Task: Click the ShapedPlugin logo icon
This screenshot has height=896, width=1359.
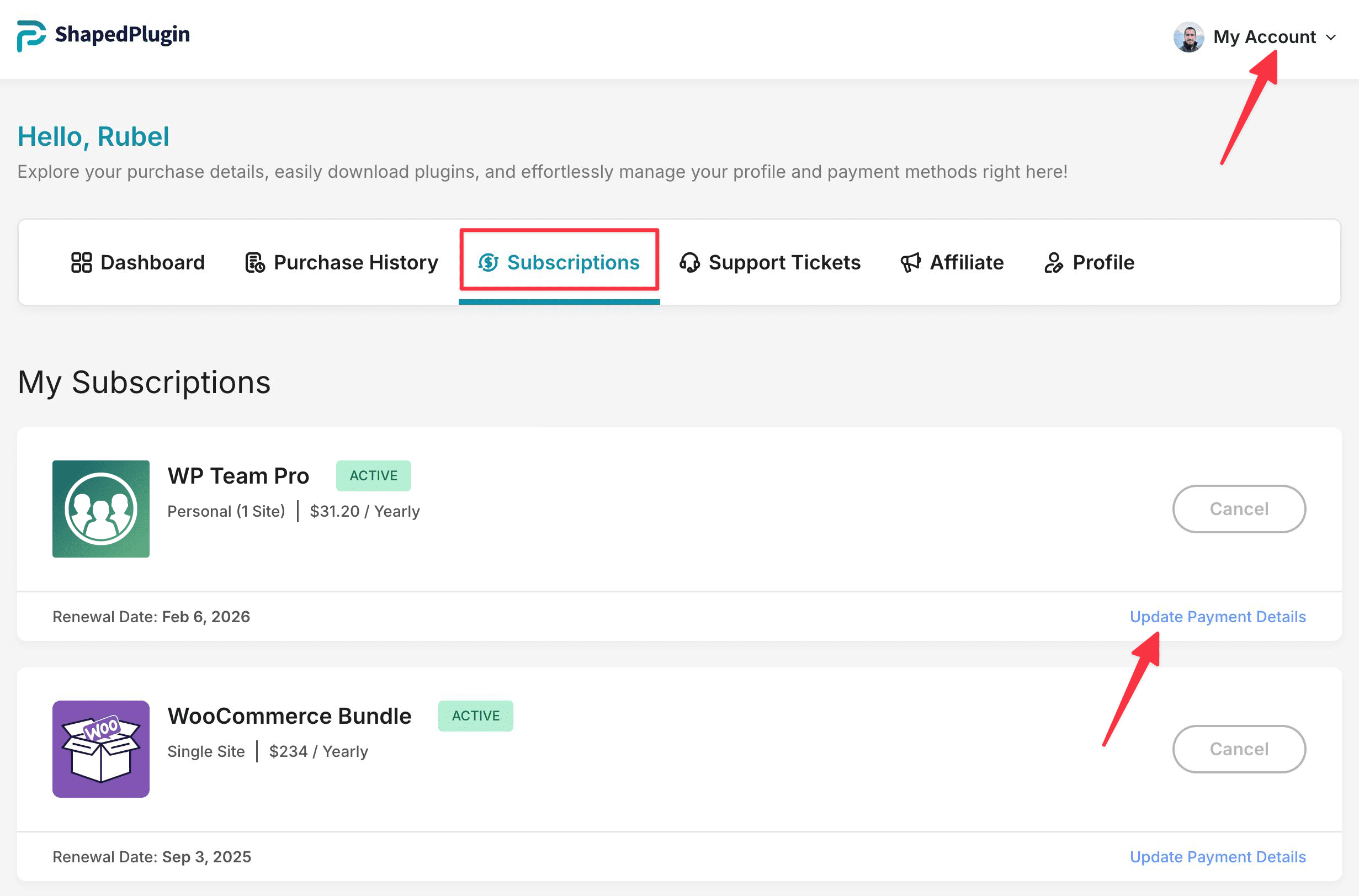Action: click(x=31, y=36)
